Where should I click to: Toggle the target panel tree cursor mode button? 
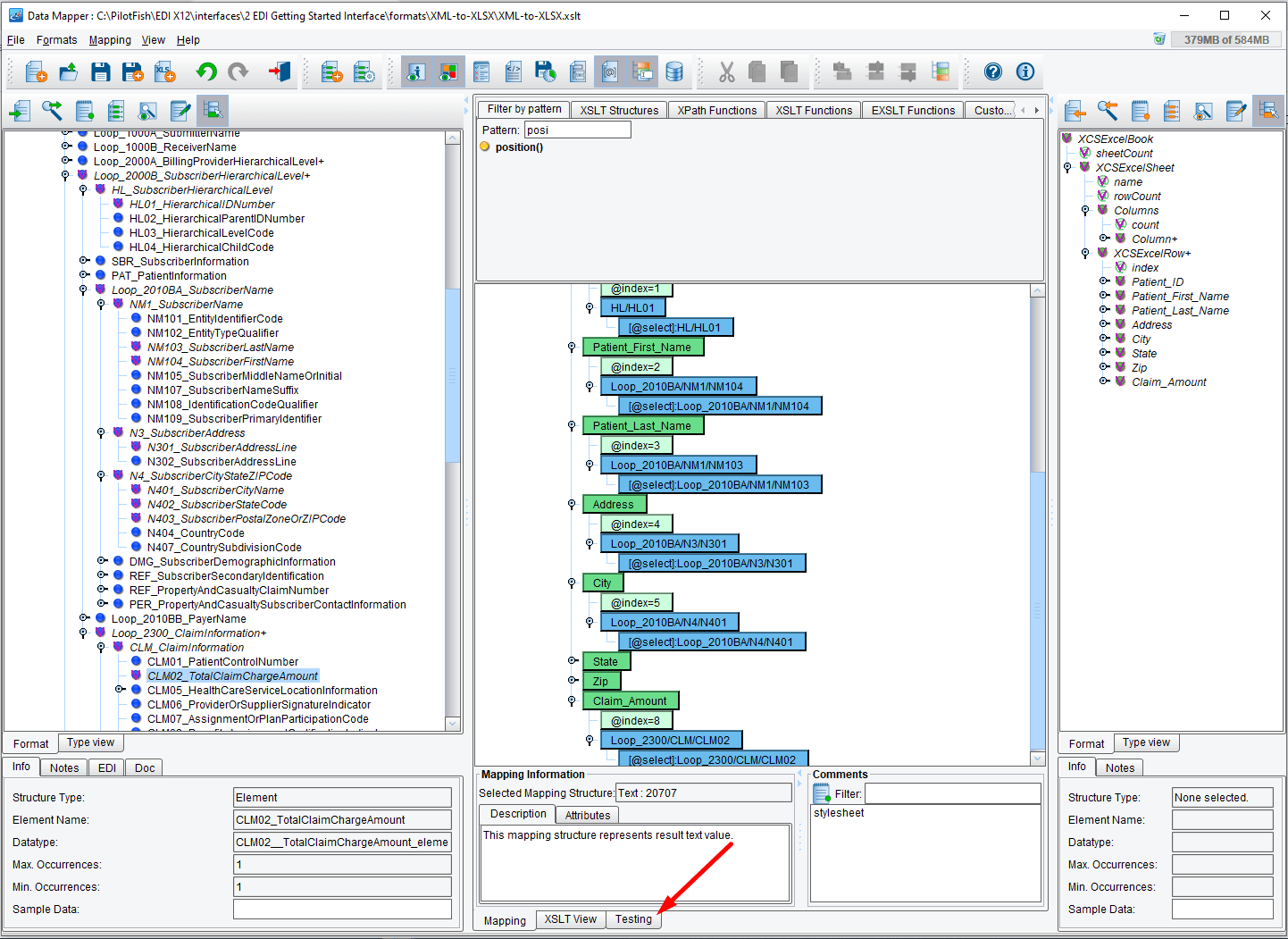point(1268,111)
